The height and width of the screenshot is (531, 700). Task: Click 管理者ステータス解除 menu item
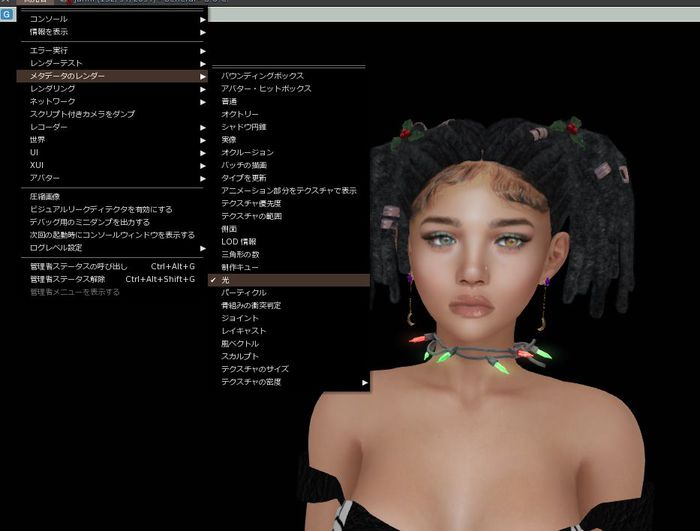pos(112,279)
